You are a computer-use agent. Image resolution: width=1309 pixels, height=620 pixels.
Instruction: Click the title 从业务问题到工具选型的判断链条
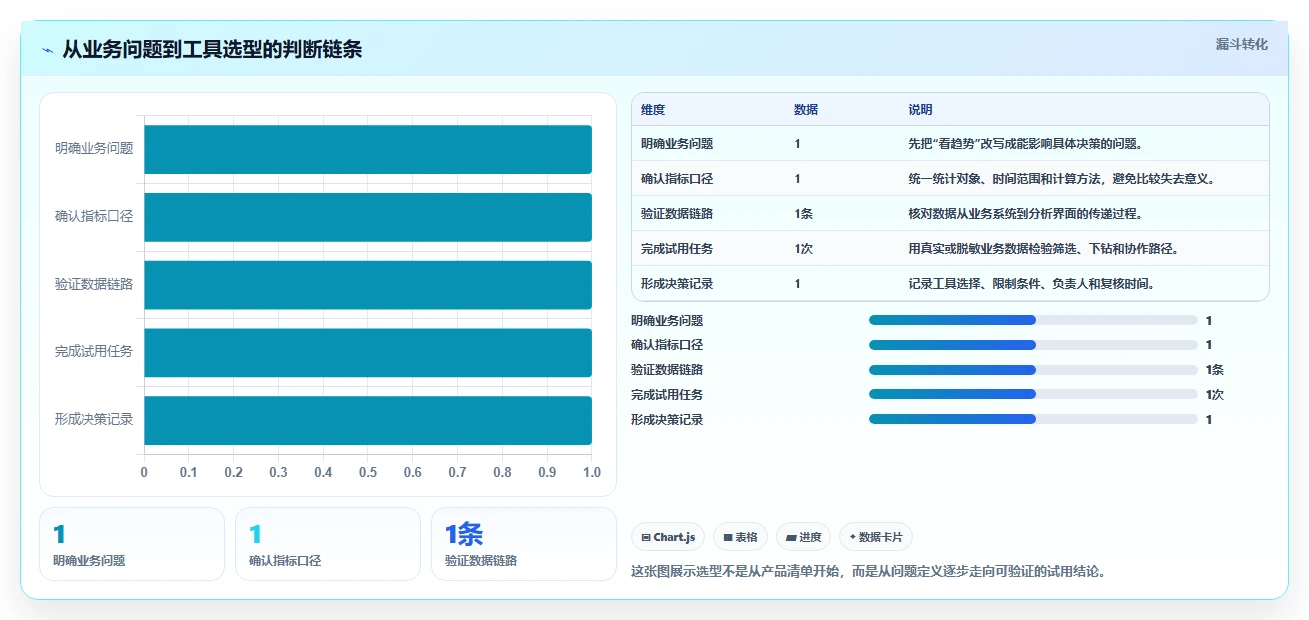click(x=212, y=50)
